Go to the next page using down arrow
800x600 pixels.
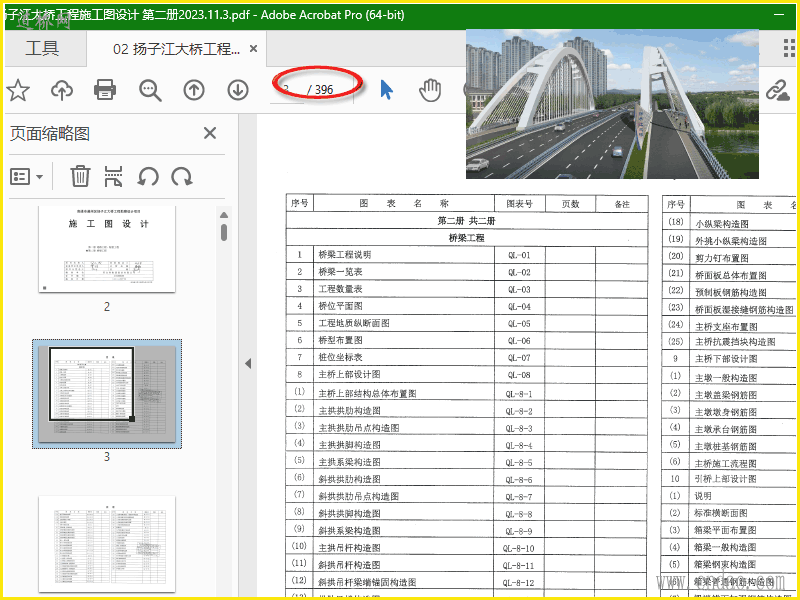238,90
